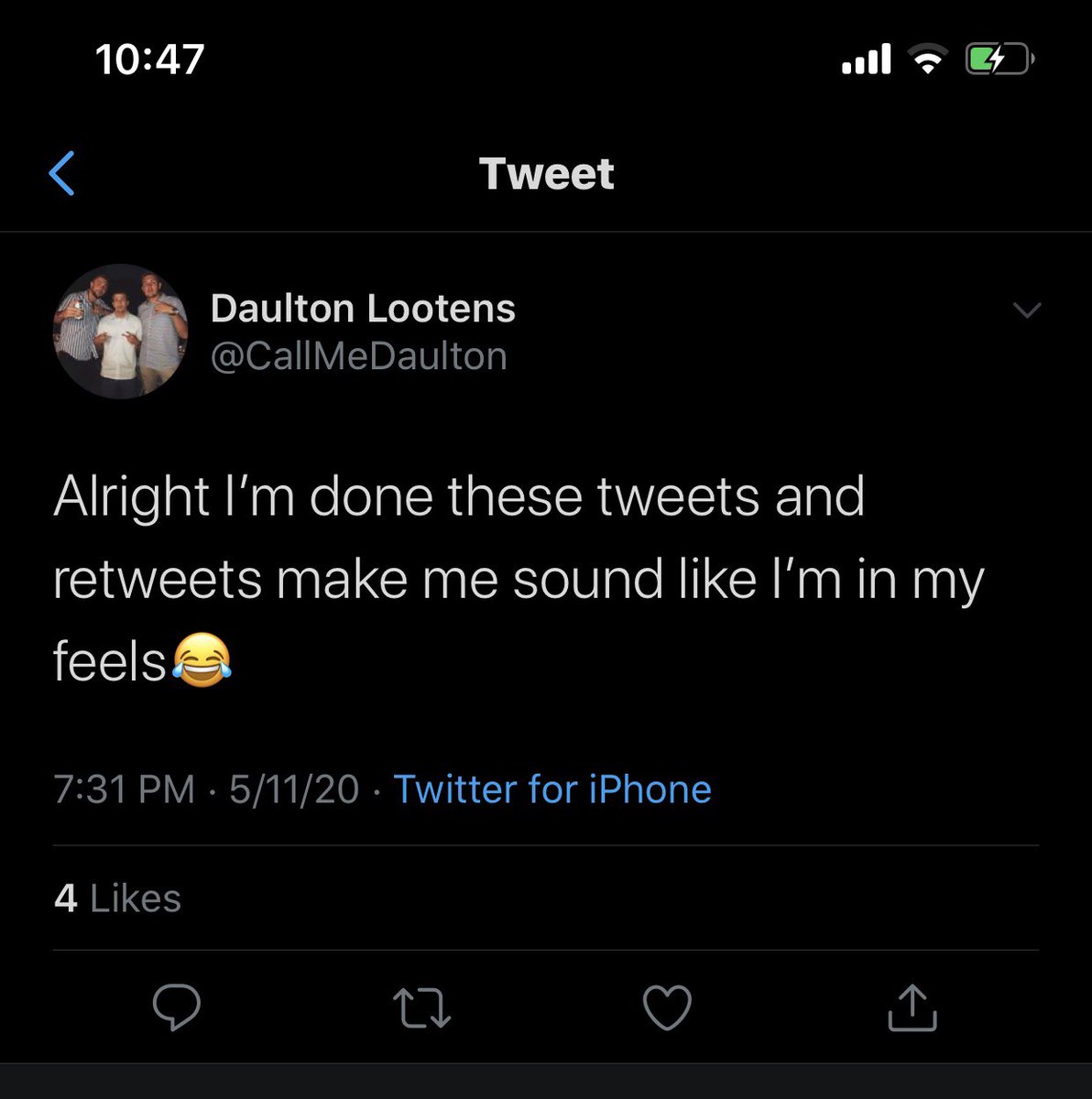Like the tweet with heart icon
The image size is (1092, 1099).
click(x=667, y=1007)
